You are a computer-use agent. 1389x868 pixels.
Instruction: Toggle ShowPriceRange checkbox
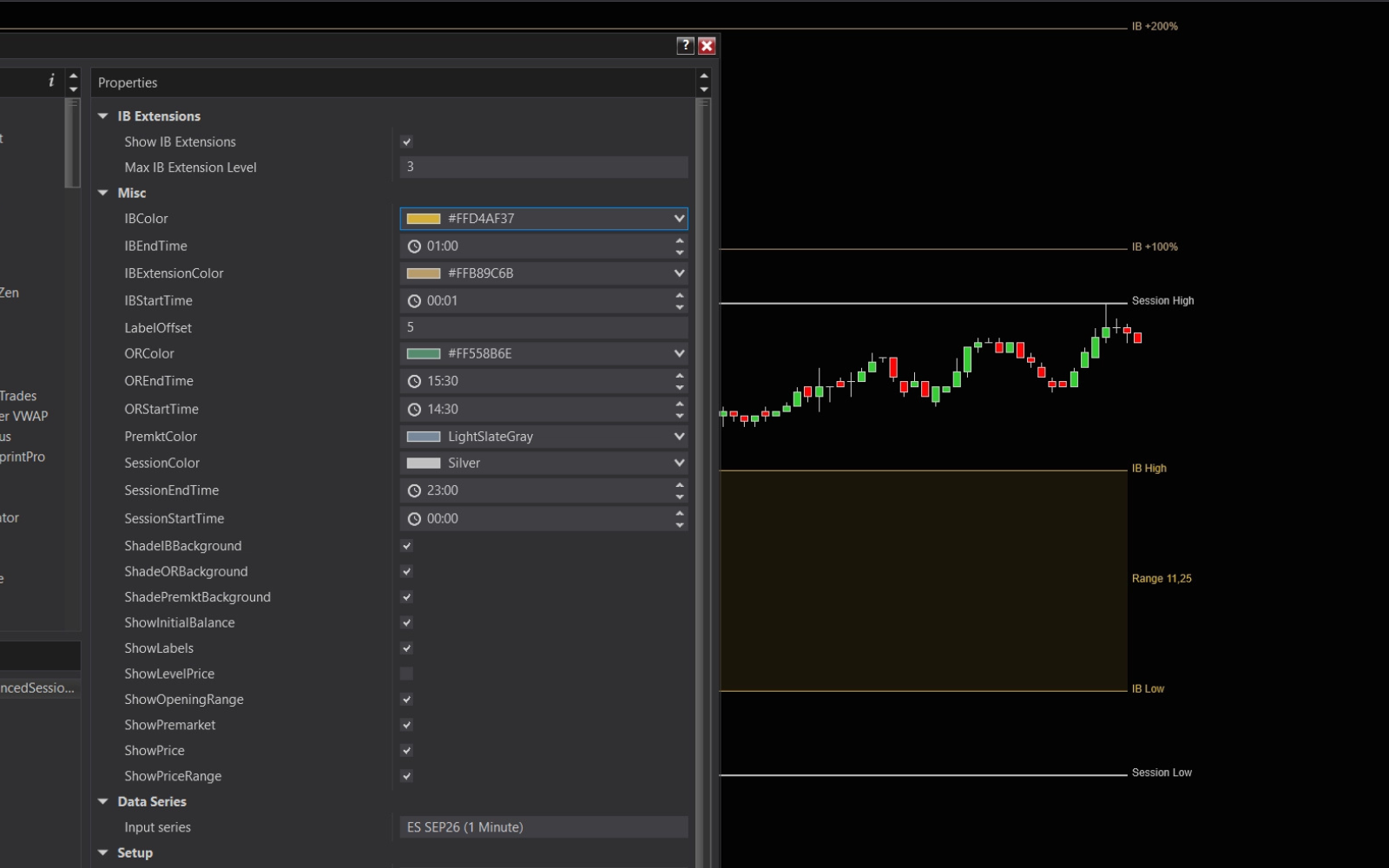pos(406,776)
